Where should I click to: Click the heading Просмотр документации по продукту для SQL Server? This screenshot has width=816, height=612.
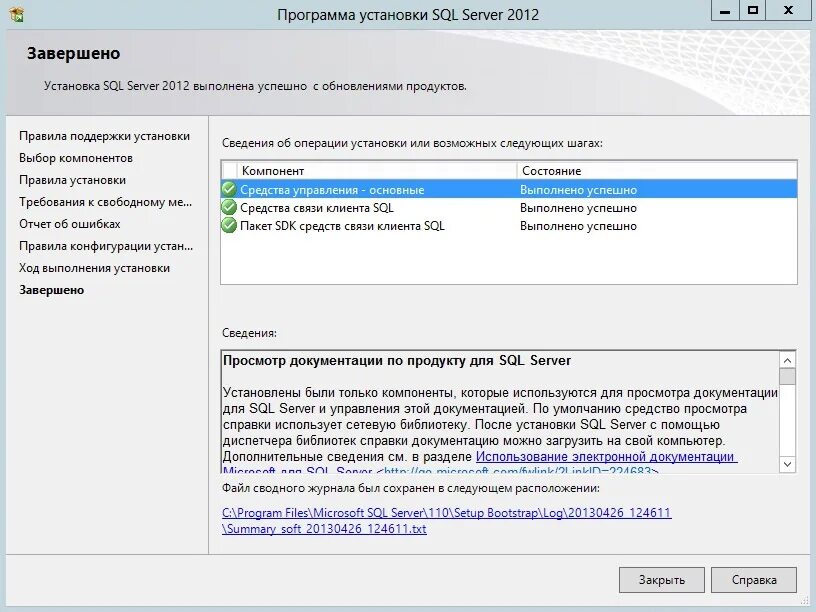[397, 361]
